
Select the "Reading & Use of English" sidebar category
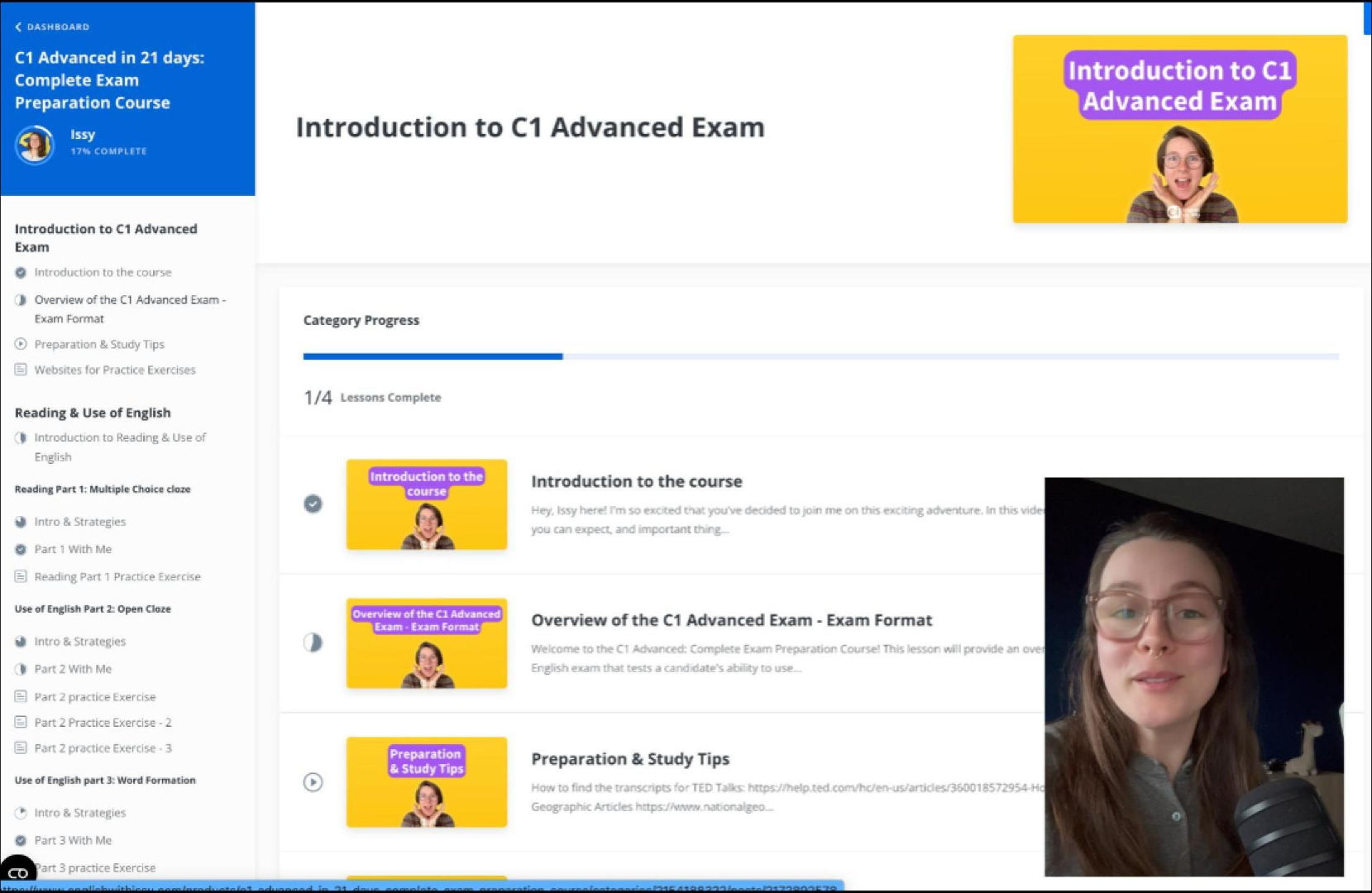coord(93,413)
